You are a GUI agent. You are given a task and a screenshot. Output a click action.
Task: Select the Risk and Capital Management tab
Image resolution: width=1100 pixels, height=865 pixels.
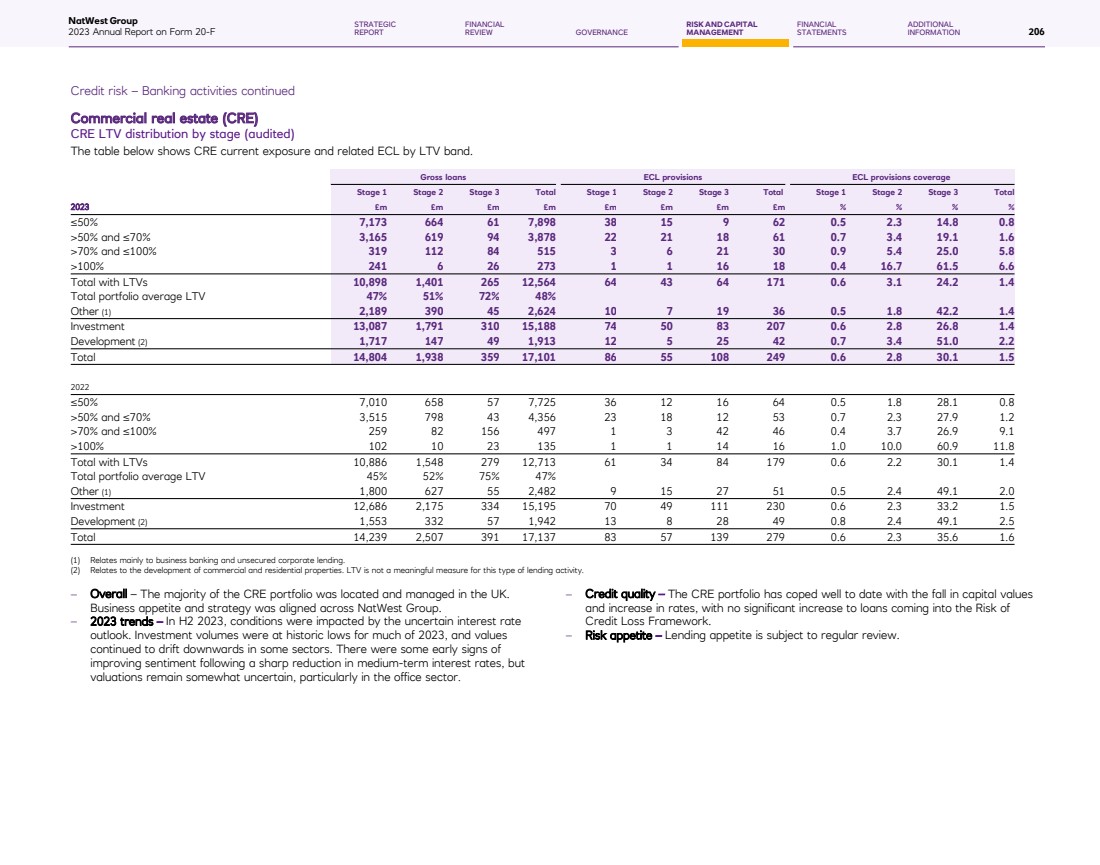click(721, 28)
